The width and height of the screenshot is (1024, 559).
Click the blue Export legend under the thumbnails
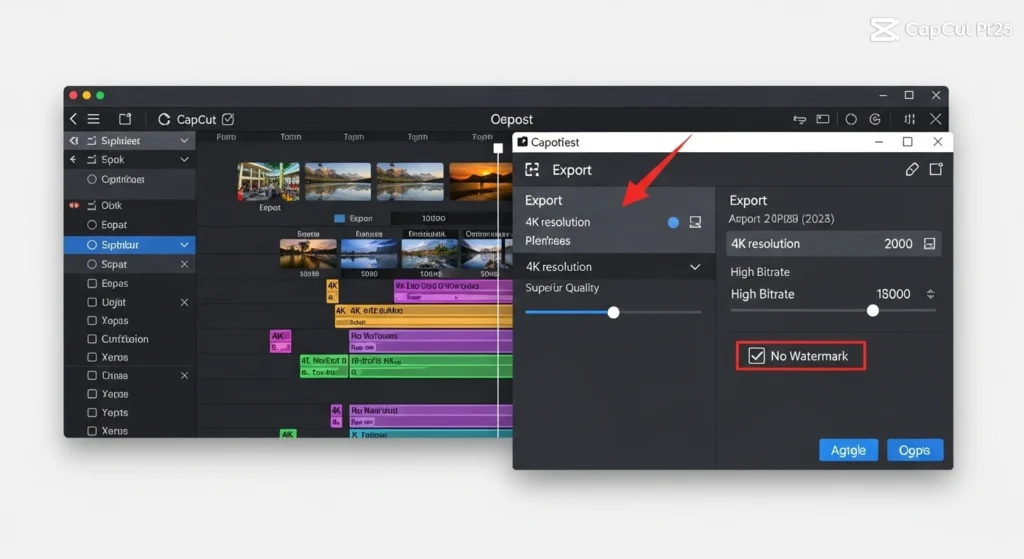click(353, 218)
